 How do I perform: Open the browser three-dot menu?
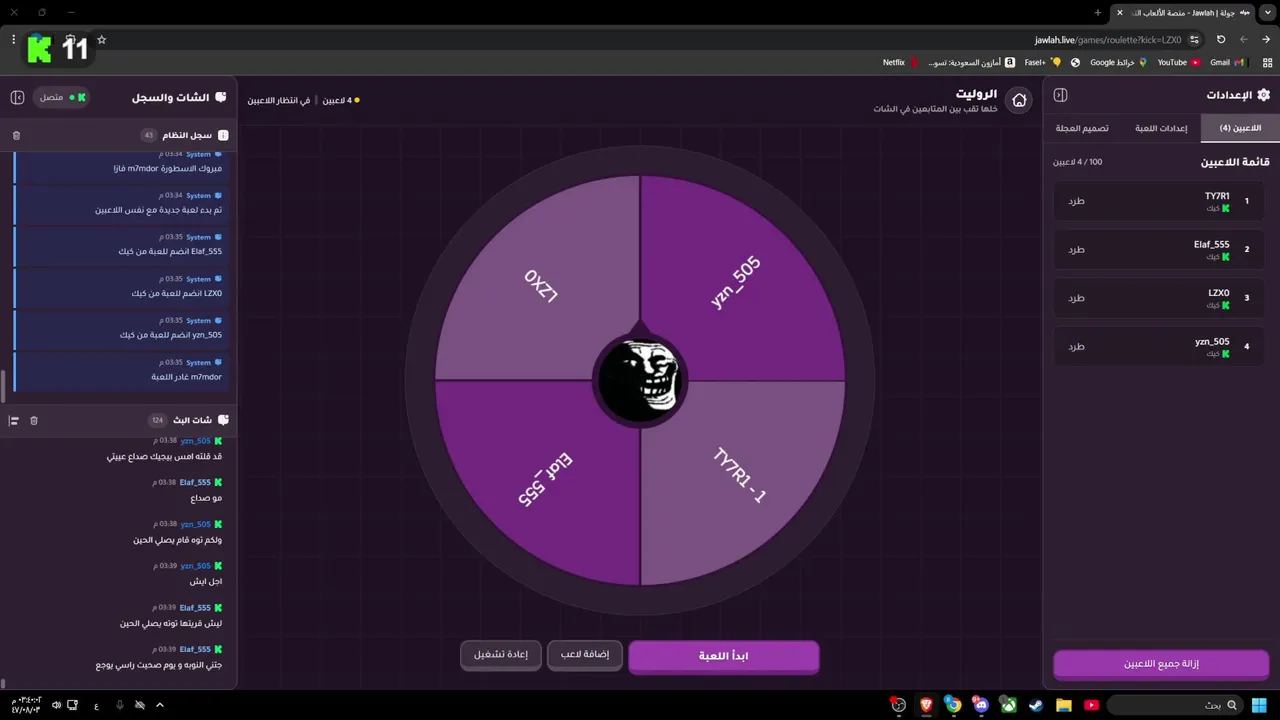pyautogui.click(x=13, y=40)
